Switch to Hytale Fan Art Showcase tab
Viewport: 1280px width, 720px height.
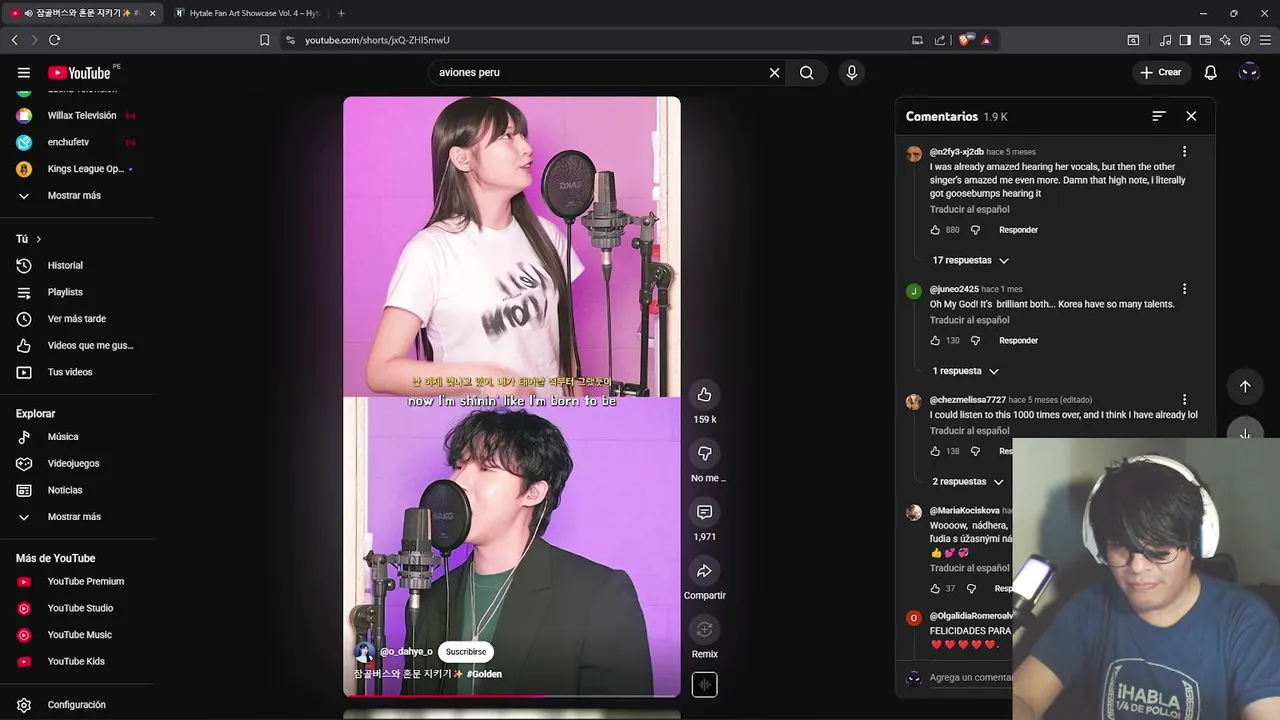coord(247,13)
